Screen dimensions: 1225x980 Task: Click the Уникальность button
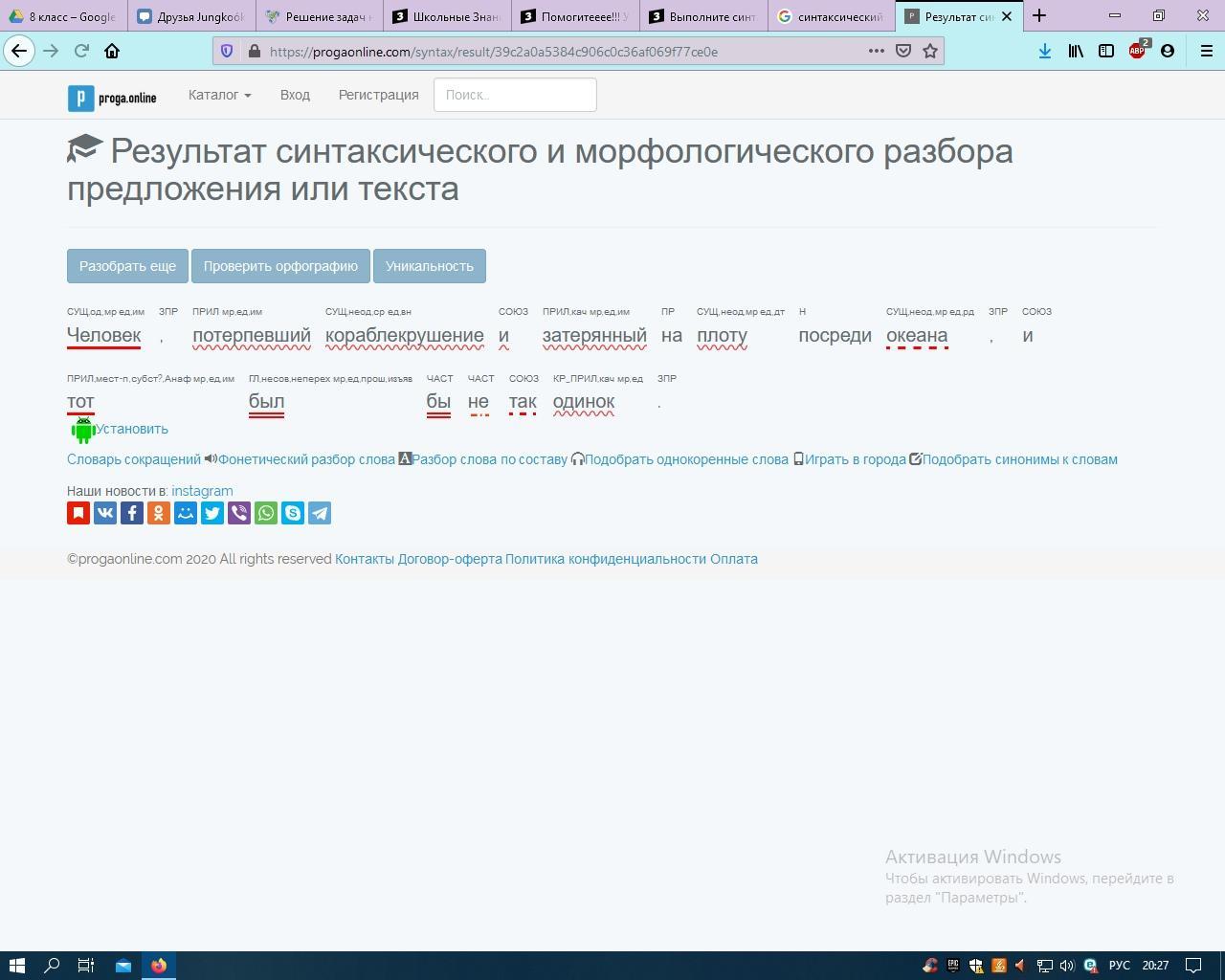[x=430, y=266]
